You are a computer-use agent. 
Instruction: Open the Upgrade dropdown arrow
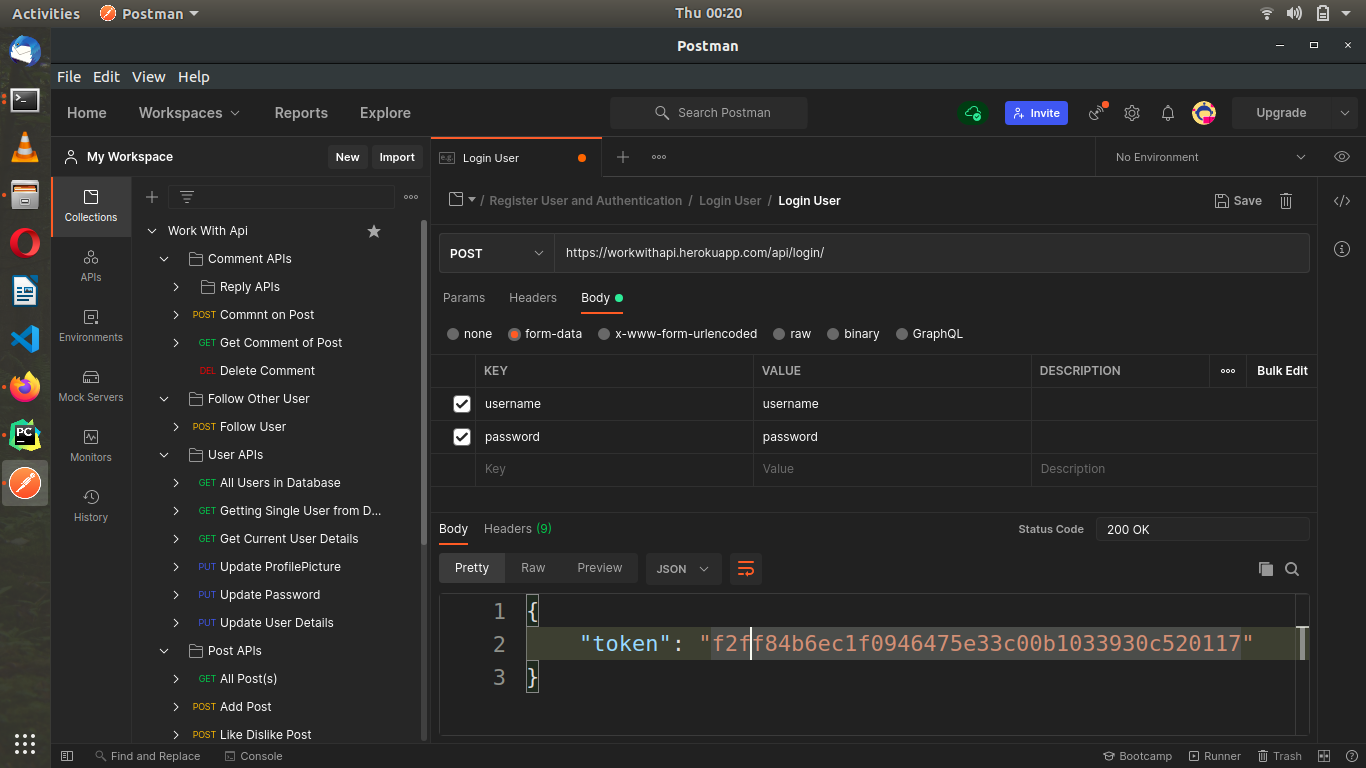[x=1344, y=113]
